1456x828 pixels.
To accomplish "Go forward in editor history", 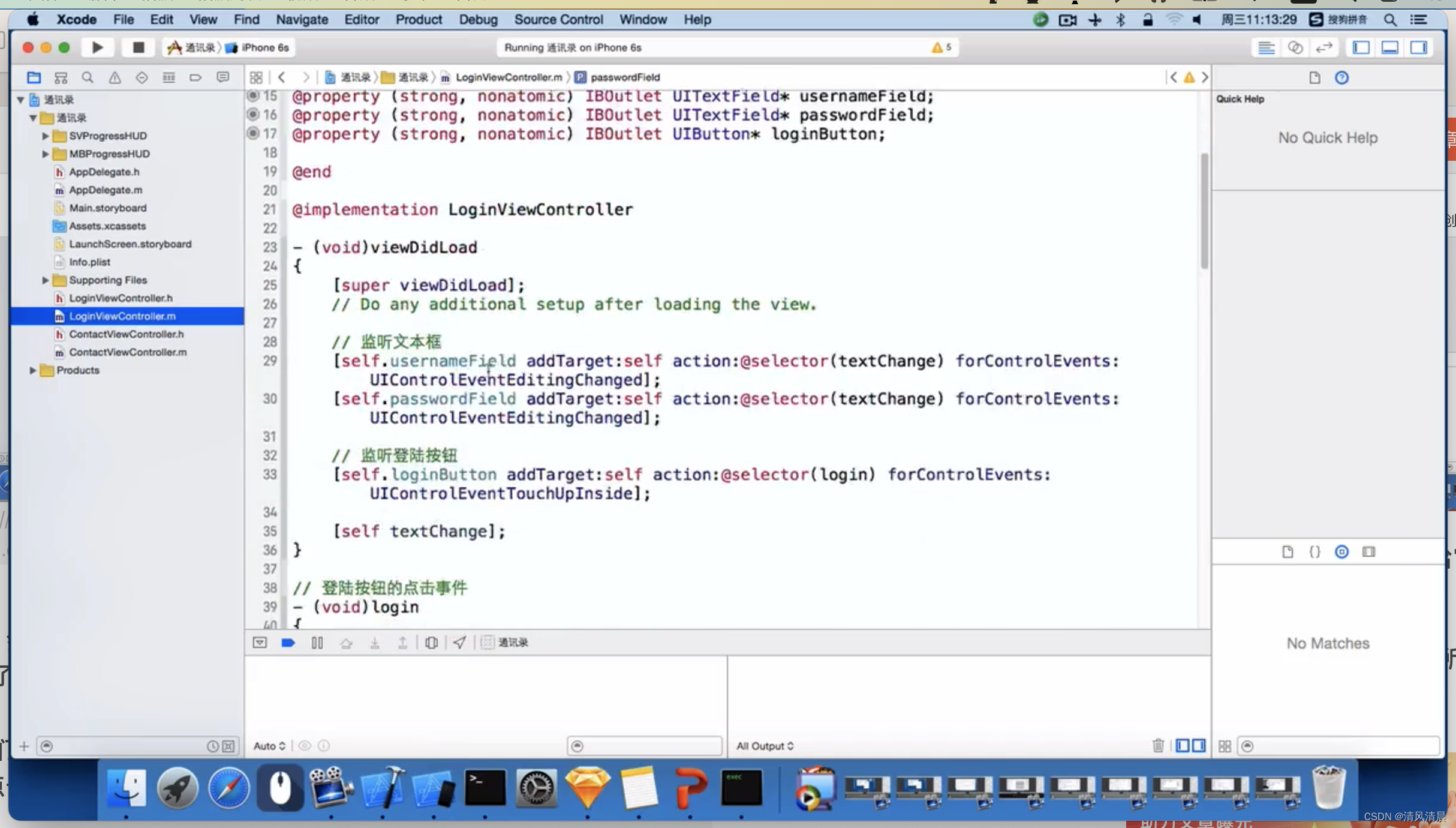I will coord(306,77).
